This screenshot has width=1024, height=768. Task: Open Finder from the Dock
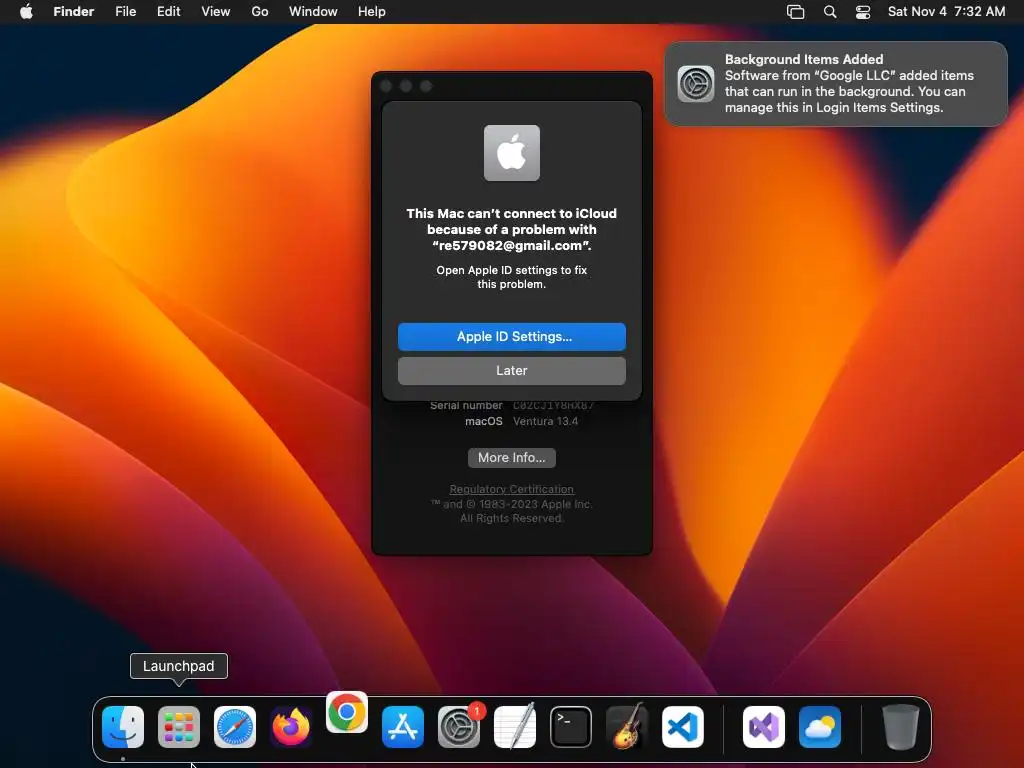(x=123, y=726)
